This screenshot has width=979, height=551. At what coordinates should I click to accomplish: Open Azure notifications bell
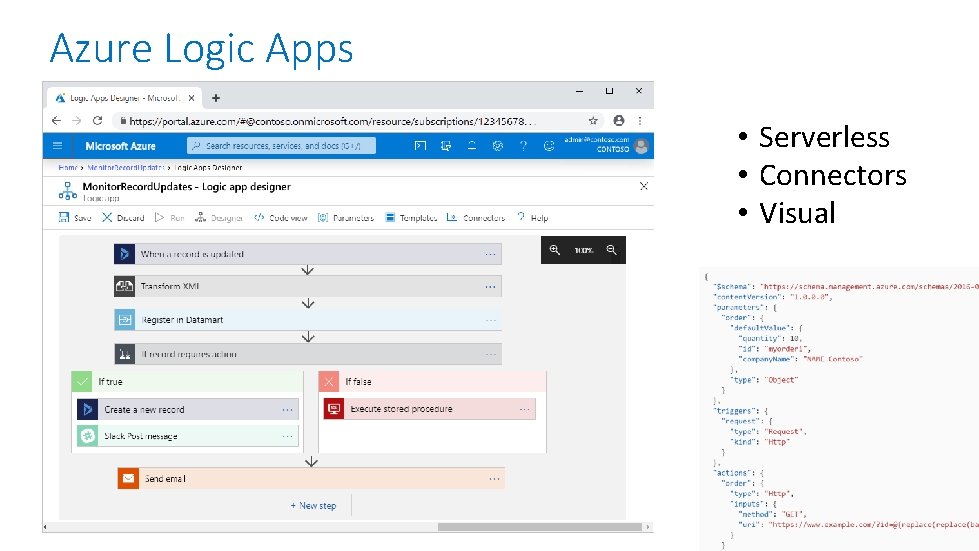pos(472,145)
